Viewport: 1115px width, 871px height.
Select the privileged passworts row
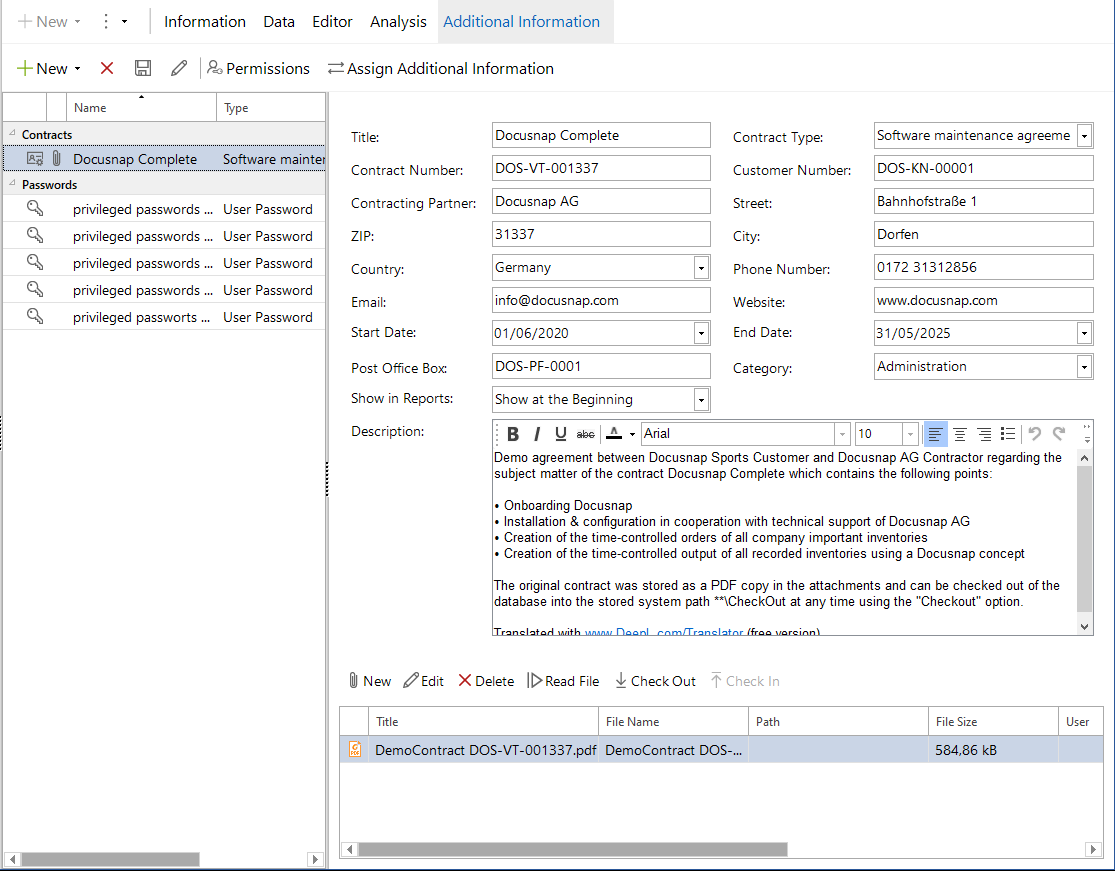pyautogui.click(x=164, y=317)
